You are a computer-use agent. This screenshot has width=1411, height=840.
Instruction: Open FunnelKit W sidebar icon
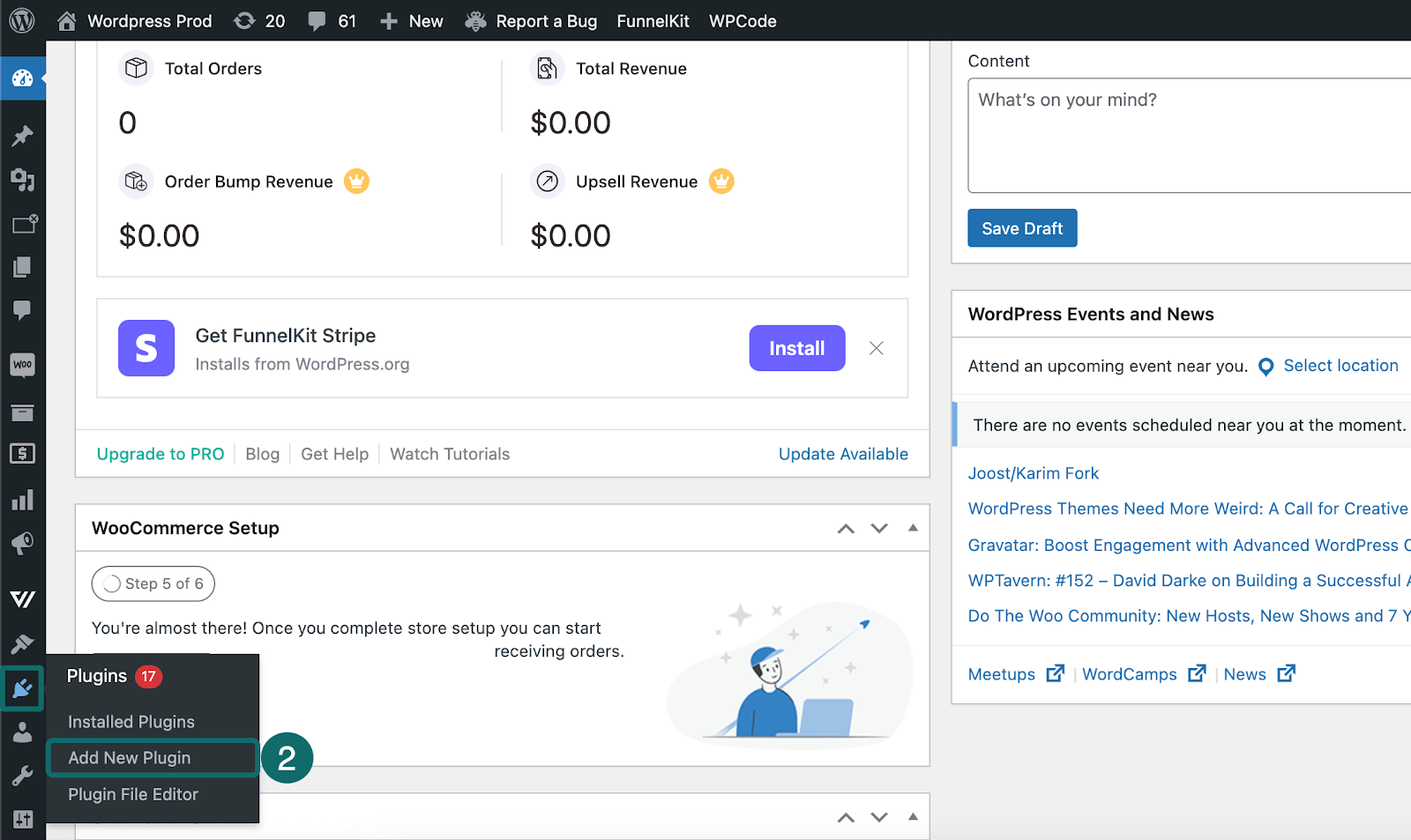coord(23,599)
